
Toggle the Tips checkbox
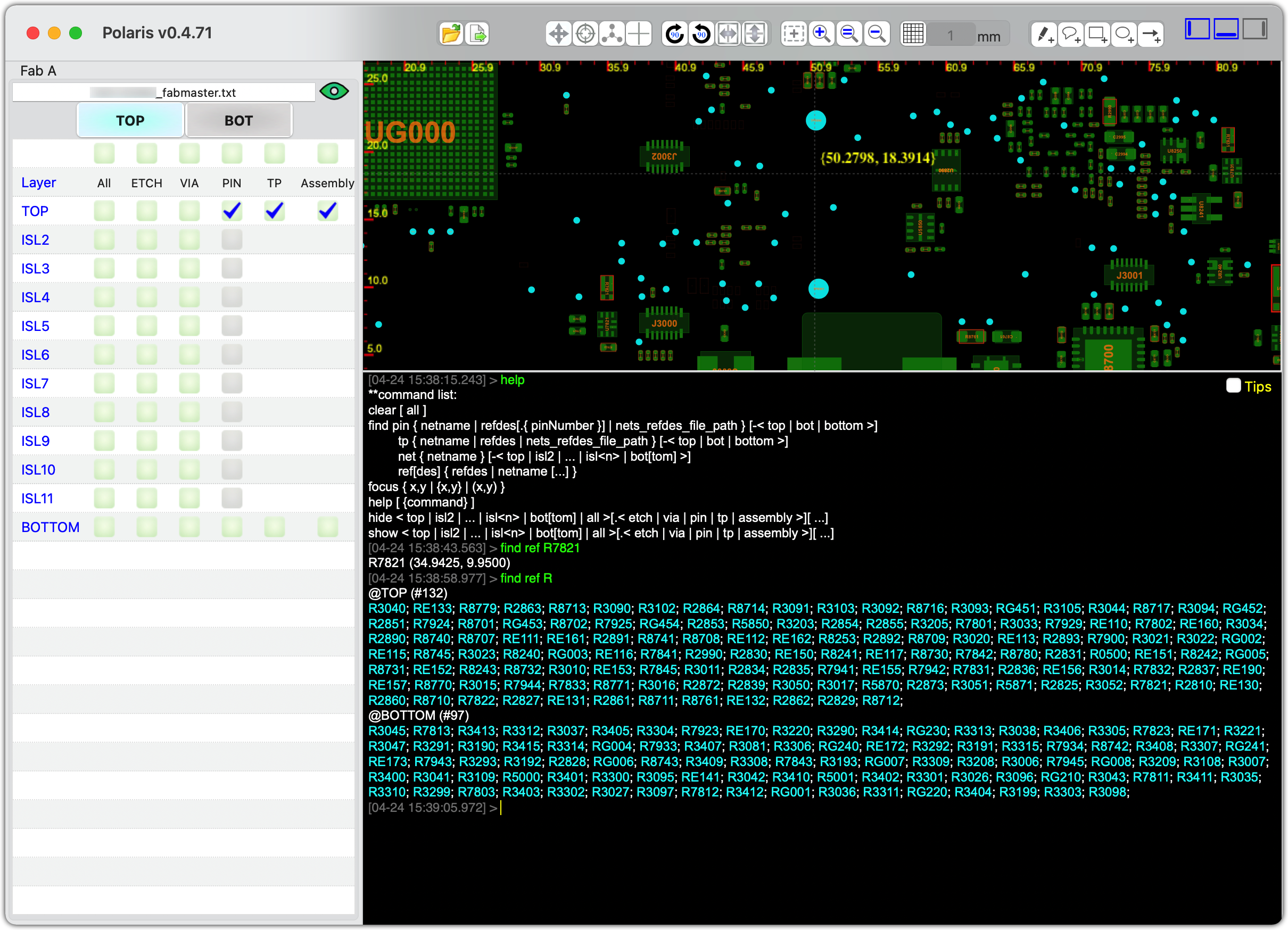[1233, 386]
